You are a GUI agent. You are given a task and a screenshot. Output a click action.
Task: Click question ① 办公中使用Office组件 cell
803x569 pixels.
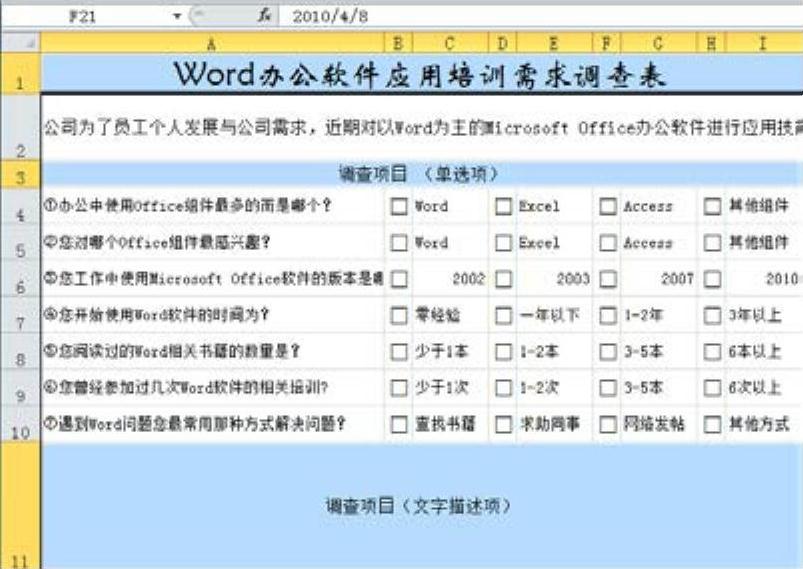[x=213, y=206]
